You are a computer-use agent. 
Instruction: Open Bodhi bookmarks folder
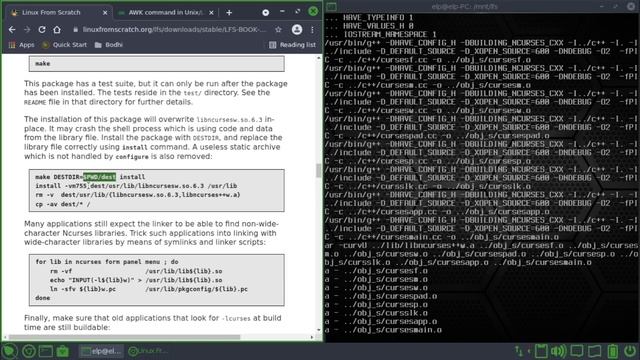[109, 45]
